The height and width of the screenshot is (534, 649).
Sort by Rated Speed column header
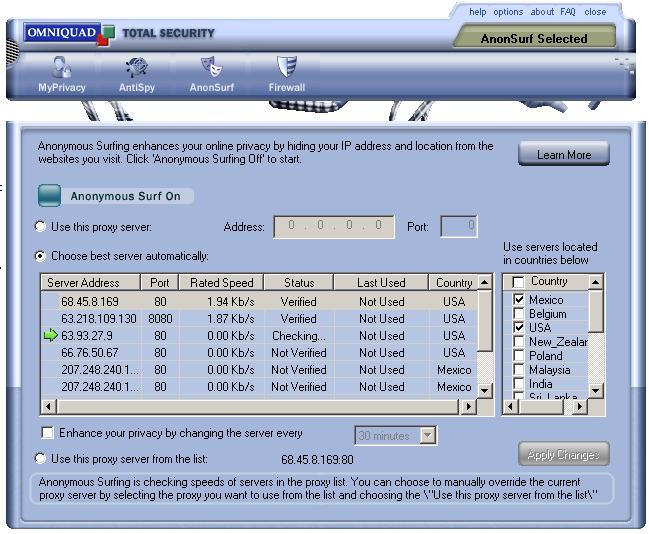coord(221,283)
